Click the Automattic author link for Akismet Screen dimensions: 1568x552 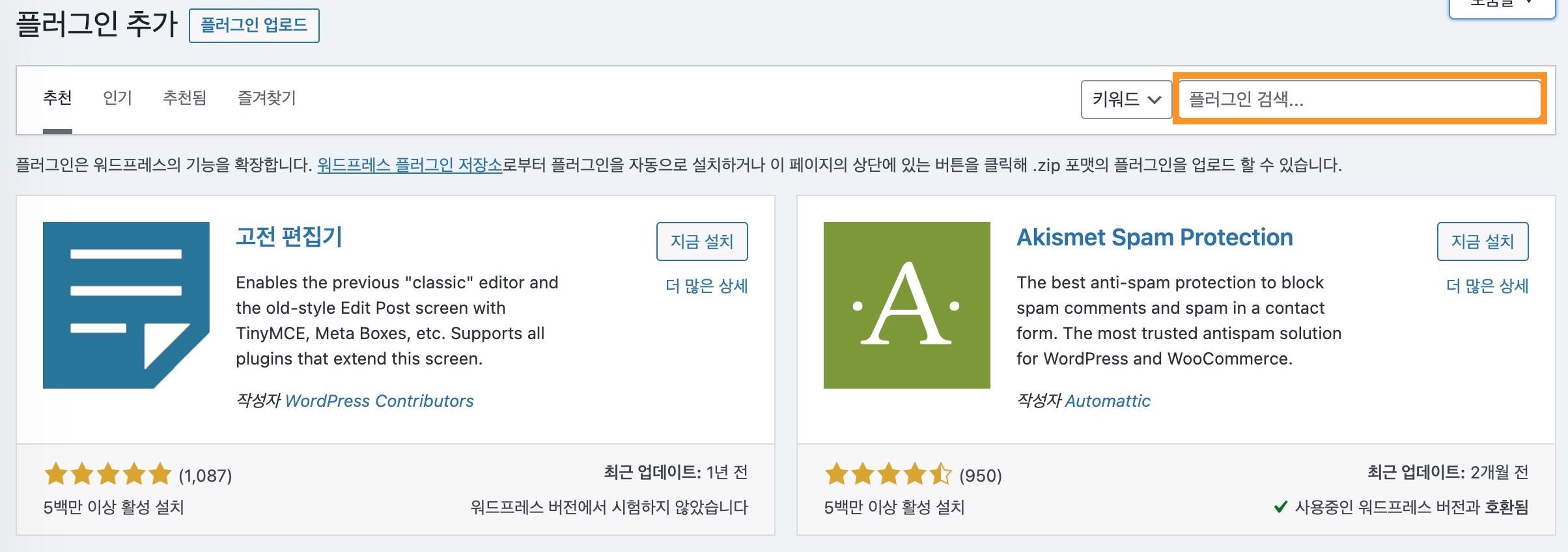click(x=1108, y=401)
